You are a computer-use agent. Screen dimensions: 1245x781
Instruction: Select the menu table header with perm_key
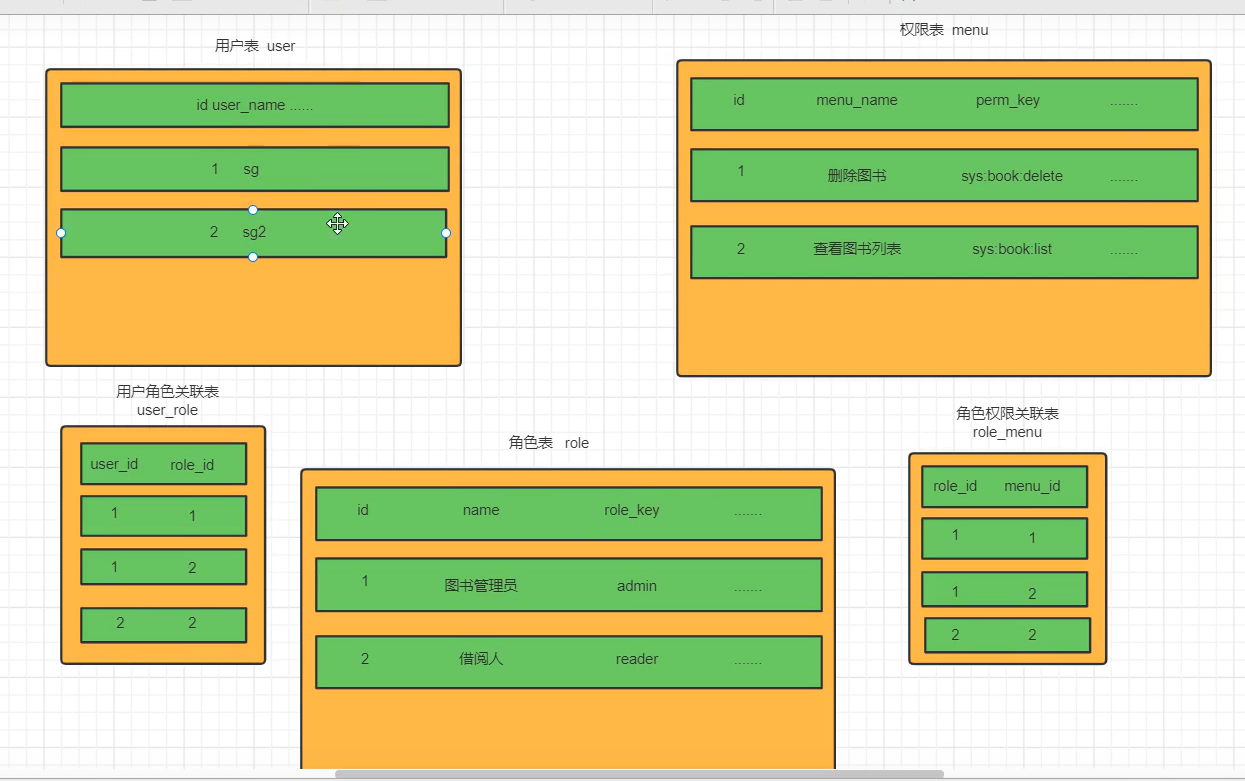(943, 104)
